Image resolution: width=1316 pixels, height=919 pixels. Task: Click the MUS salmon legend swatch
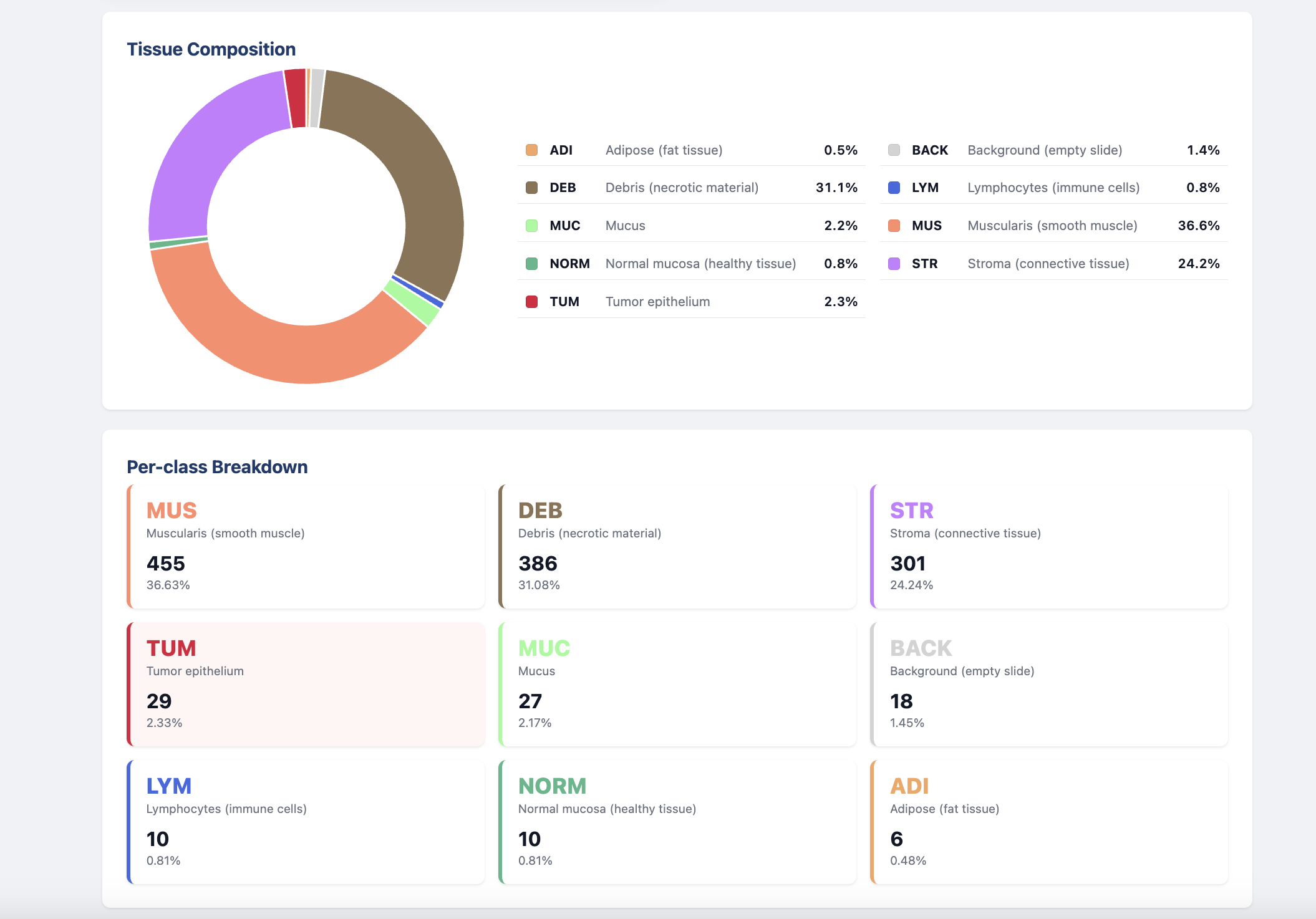(894, 226)
